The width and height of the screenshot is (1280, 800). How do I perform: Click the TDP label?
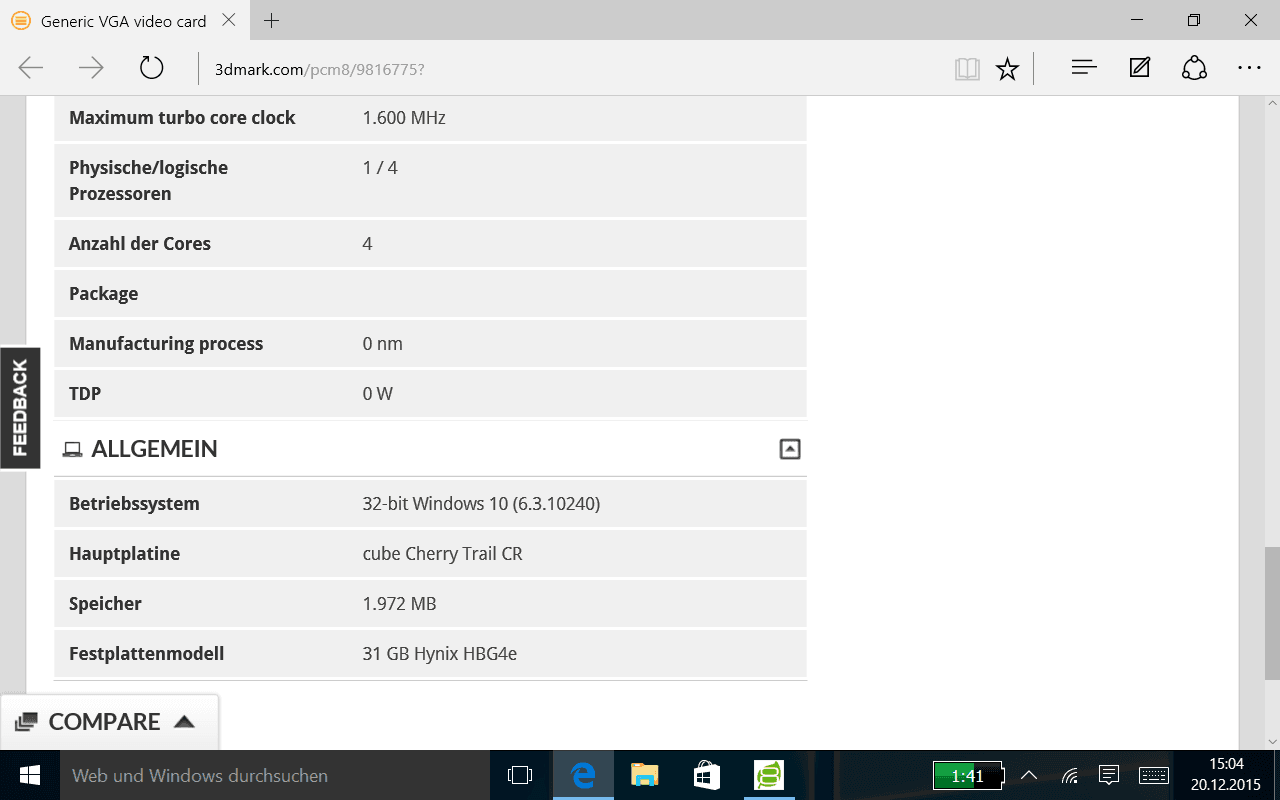tap(85, 394)
